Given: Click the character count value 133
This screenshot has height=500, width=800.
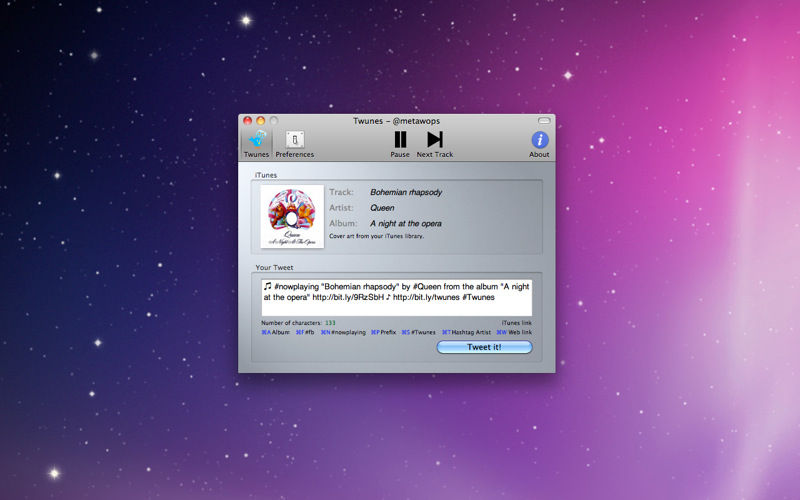Looking at the screenshot, I should [330, 323].
